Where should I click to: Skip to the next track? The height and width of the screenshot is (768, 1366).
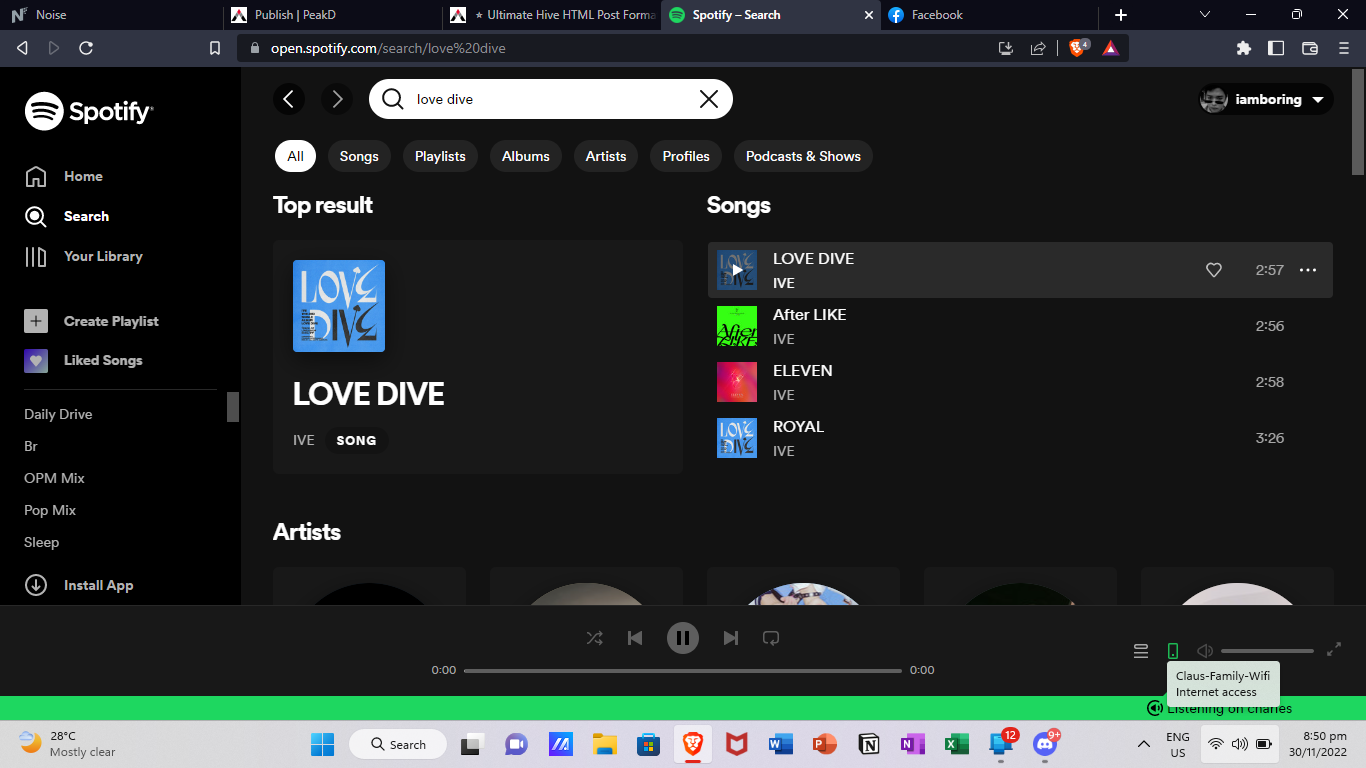pos(731,638)
